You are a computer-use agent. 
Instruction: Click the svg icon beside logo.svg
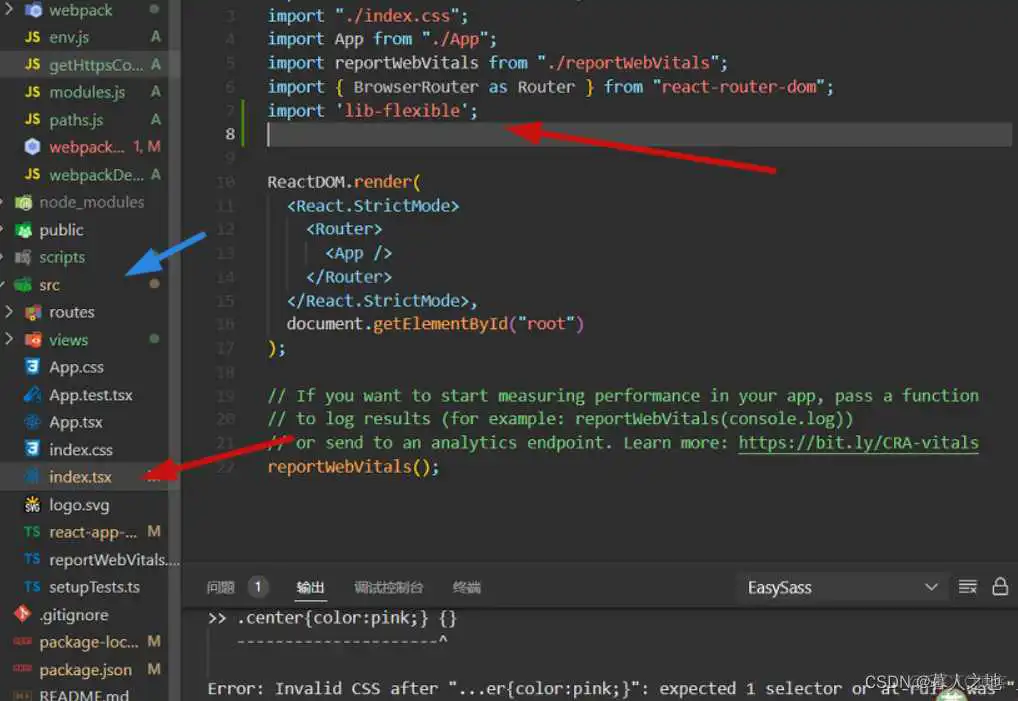click(31, 504)
